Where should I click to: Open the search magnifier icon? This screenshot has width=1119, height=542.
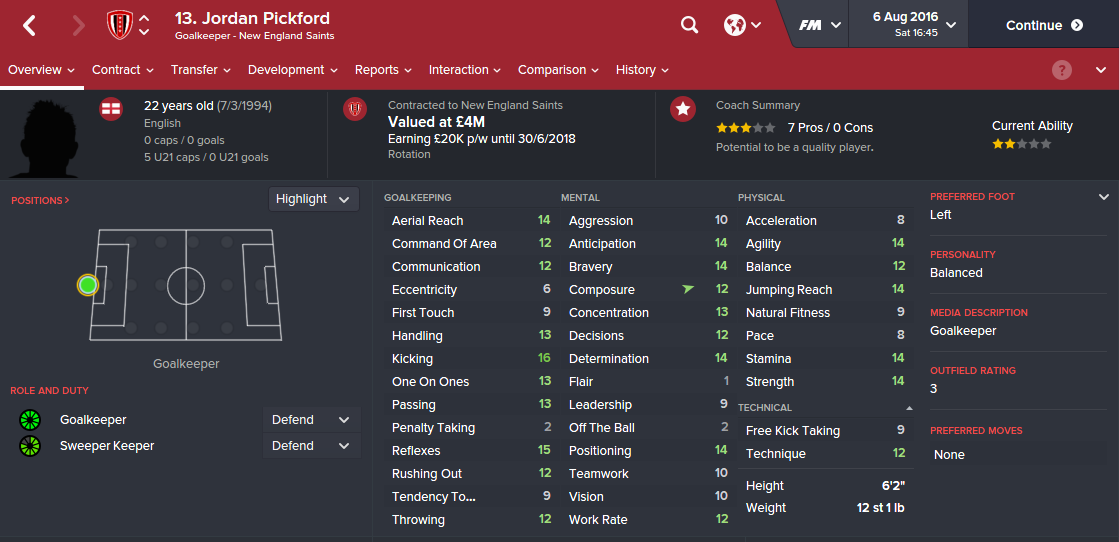point(689,25)
